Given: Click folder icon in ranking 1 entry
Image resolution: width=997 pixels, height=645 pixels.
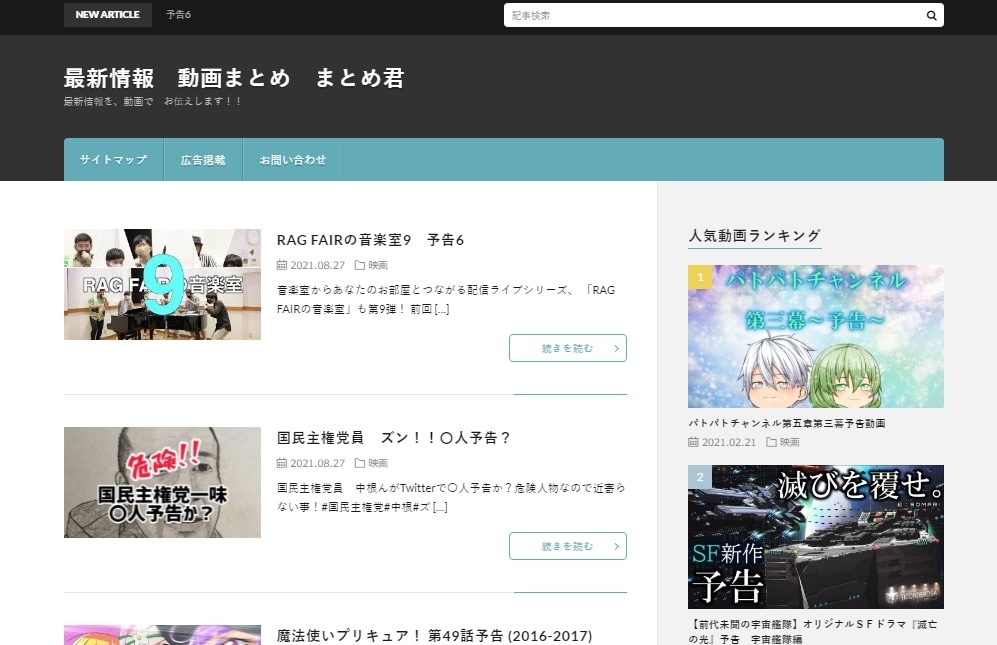Looking at the screenshot, I should pos(771,442).
